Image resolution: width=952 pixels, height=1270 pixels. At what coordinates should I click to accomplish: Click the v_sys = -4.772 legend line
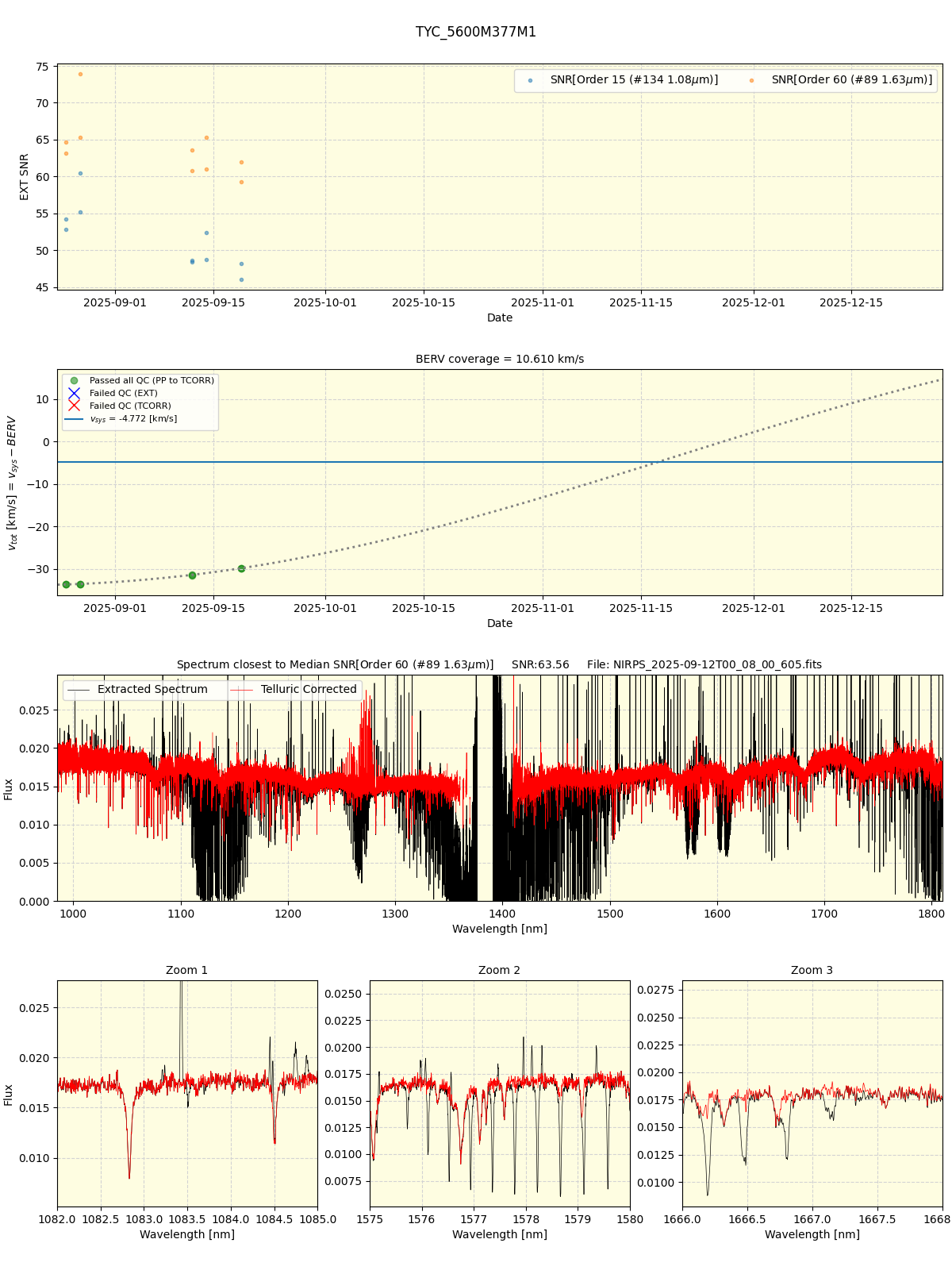click(74, 419)
